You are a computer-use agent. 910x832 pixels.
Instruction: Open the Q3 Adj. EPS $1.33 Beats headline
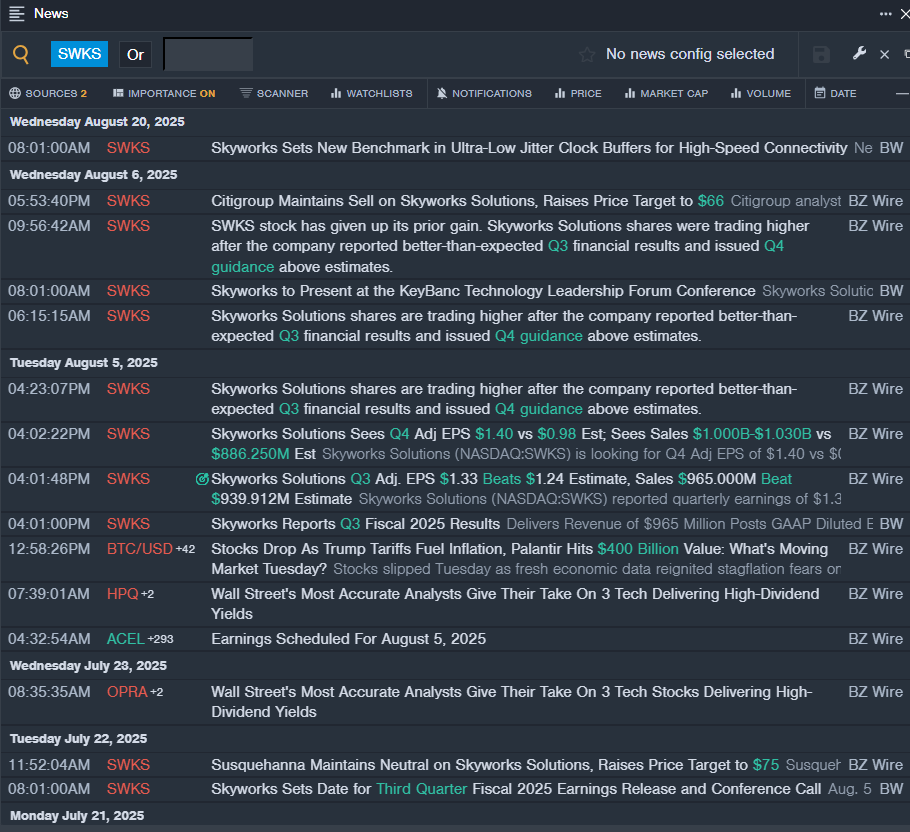coord(501,489)
